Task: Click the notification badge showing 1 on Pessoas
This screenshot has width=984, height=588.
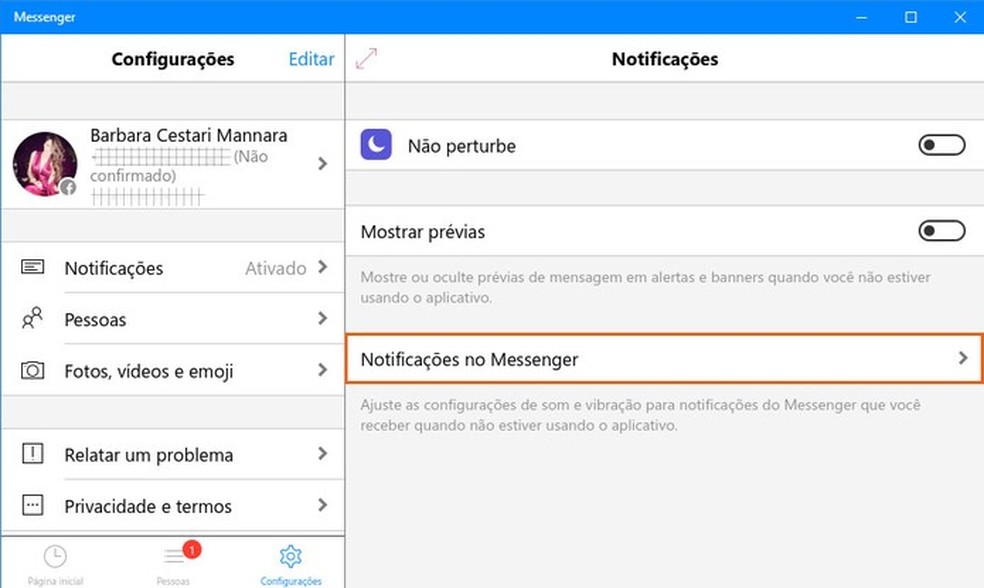Action: [x=190, y=548]
